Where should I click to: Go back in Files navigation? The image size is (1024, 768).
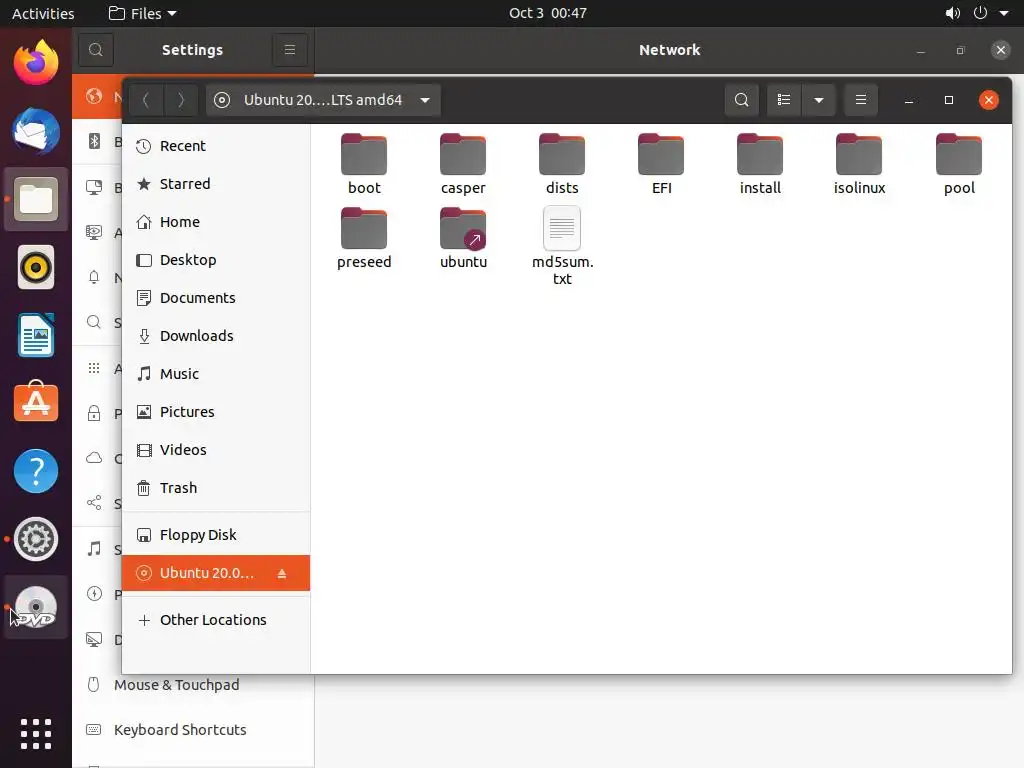(x=146, y=100)
